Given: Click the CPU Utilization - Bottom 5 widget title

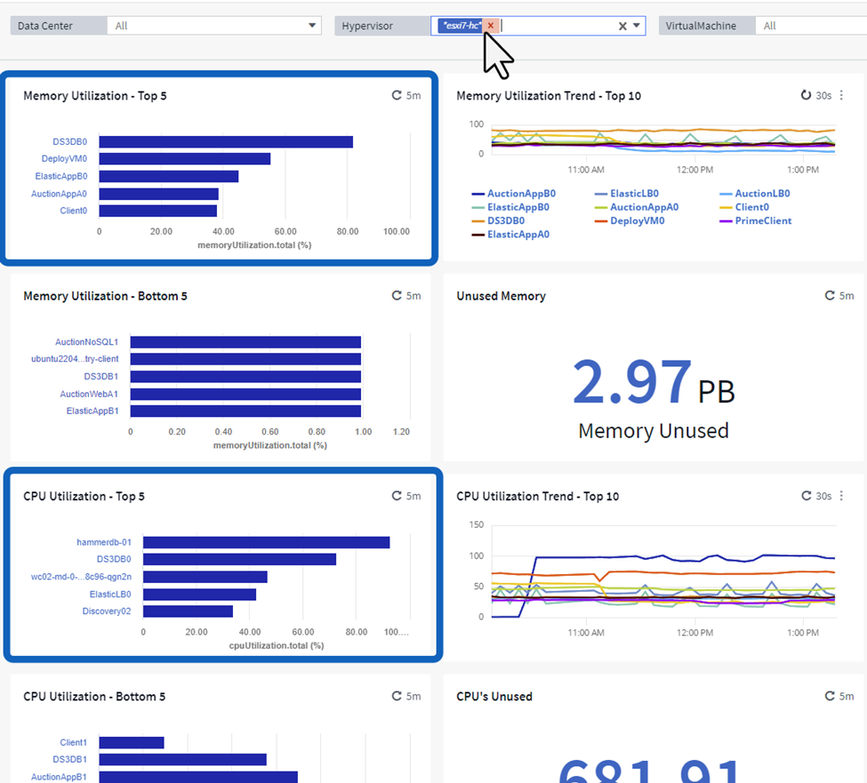Looking at the screenshot, I should pyautogui.click(x=94, y=696).
